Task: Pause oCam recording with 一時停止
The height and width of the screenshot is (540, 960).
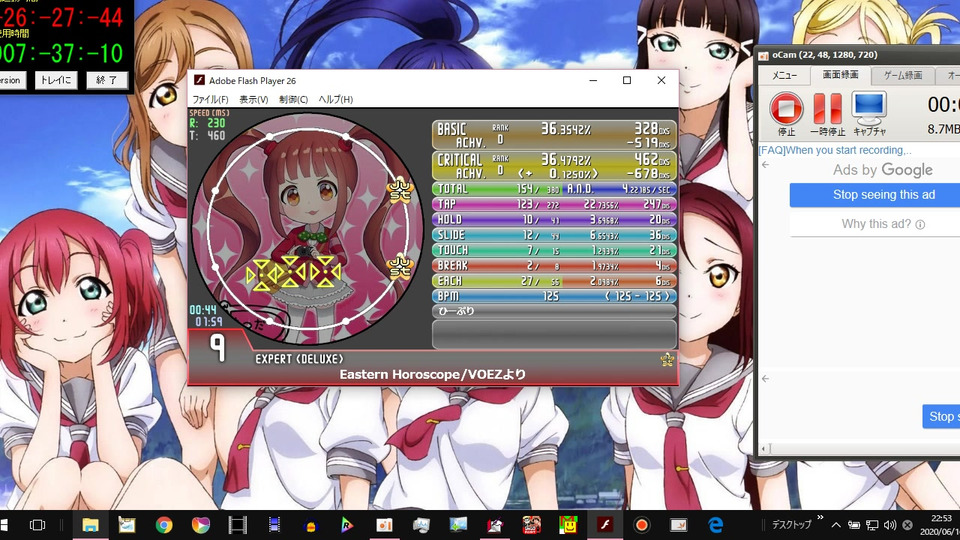Action: point(827,114)
